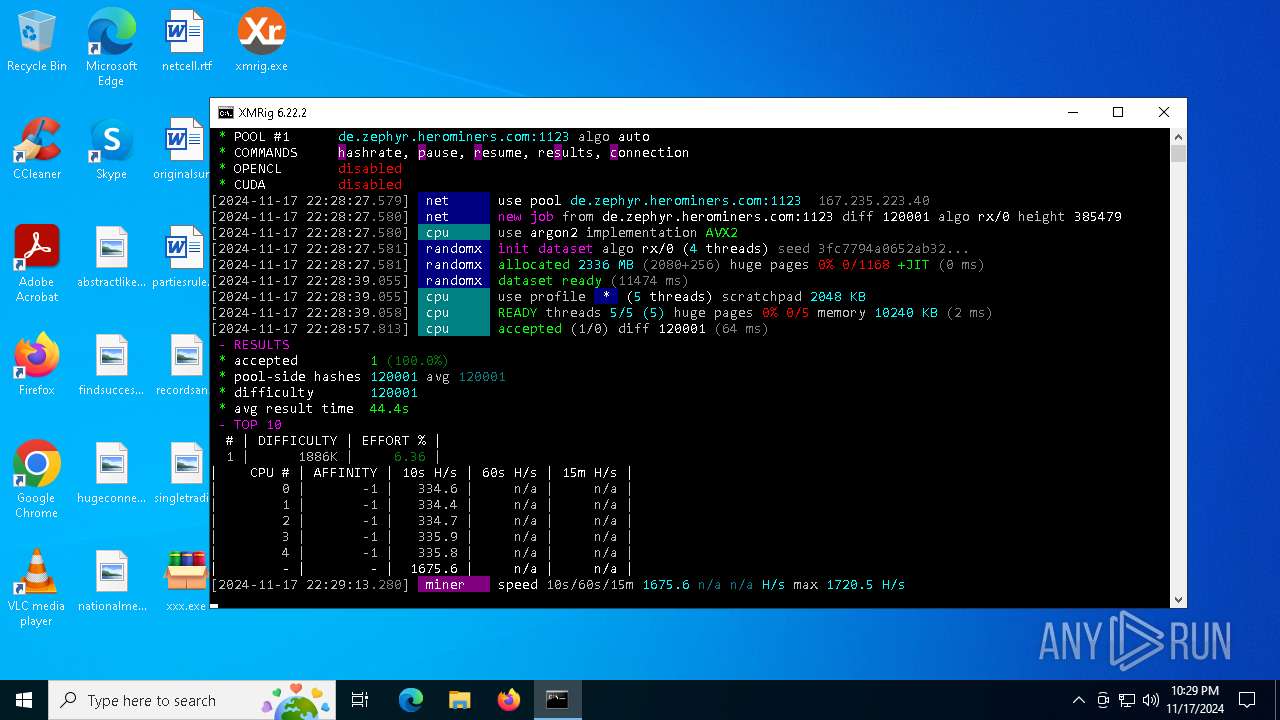This screenshot has width=1280, height=720.
Task: Click the TOP 10 heading text
Action: pyautogui.click(x=253, y=425)
